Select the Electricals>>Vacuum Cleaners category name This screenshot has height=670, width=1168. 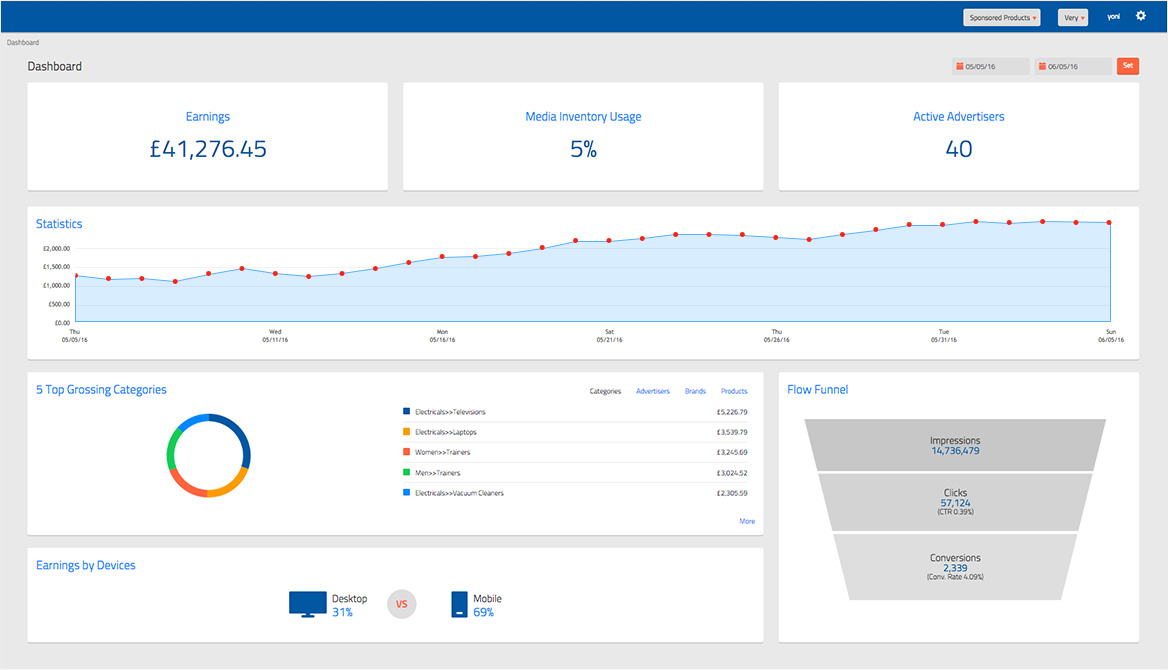(x=459, y=493)
